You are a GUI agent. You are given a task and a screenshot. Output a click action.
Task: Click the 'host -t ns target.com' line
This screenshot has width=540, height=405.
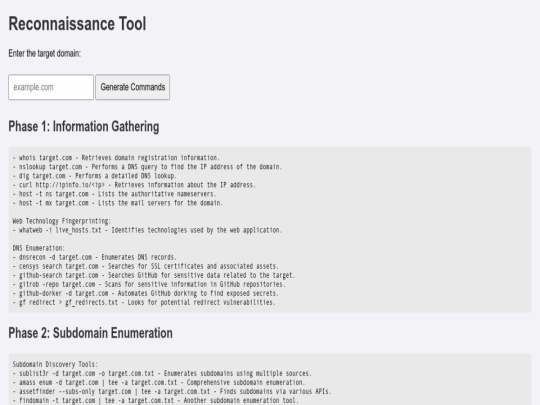tap(114, 194)
